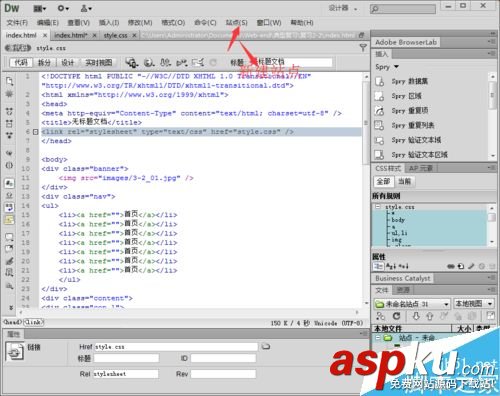Open the Local view dropdown
The width and height of the screenshot is (500, 396).
pos(474,304)
